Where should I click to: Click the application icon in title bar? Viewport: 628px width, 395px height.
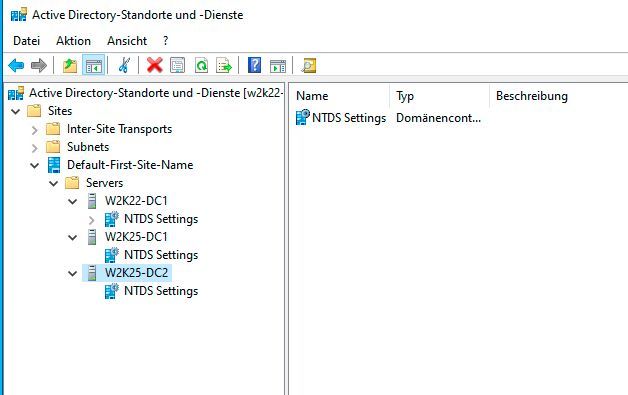click(x=18, y=15)
